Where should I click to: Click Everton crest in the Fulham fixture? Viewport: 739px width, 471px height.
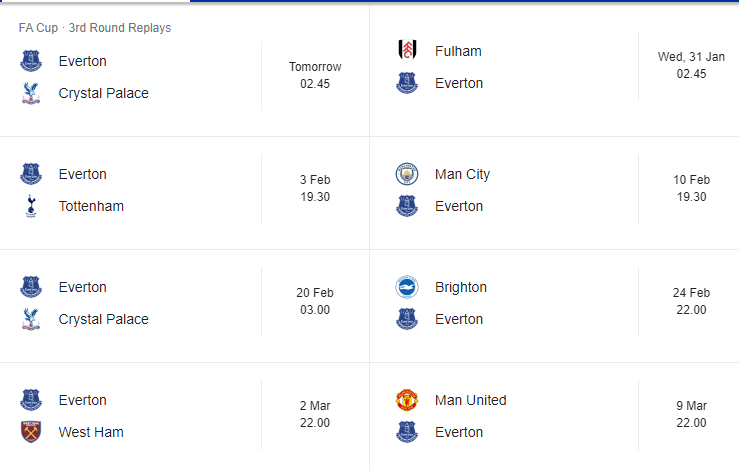click(407, 83)
